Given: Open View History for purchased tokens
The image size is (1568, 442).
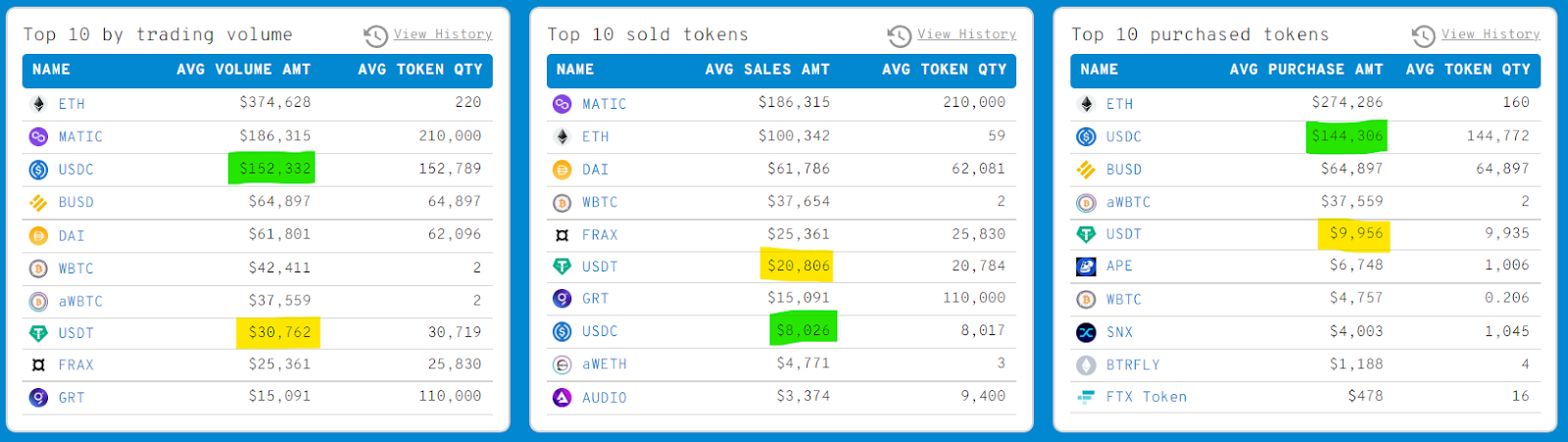Looking at the screenshot, I should coord(1491,34).
